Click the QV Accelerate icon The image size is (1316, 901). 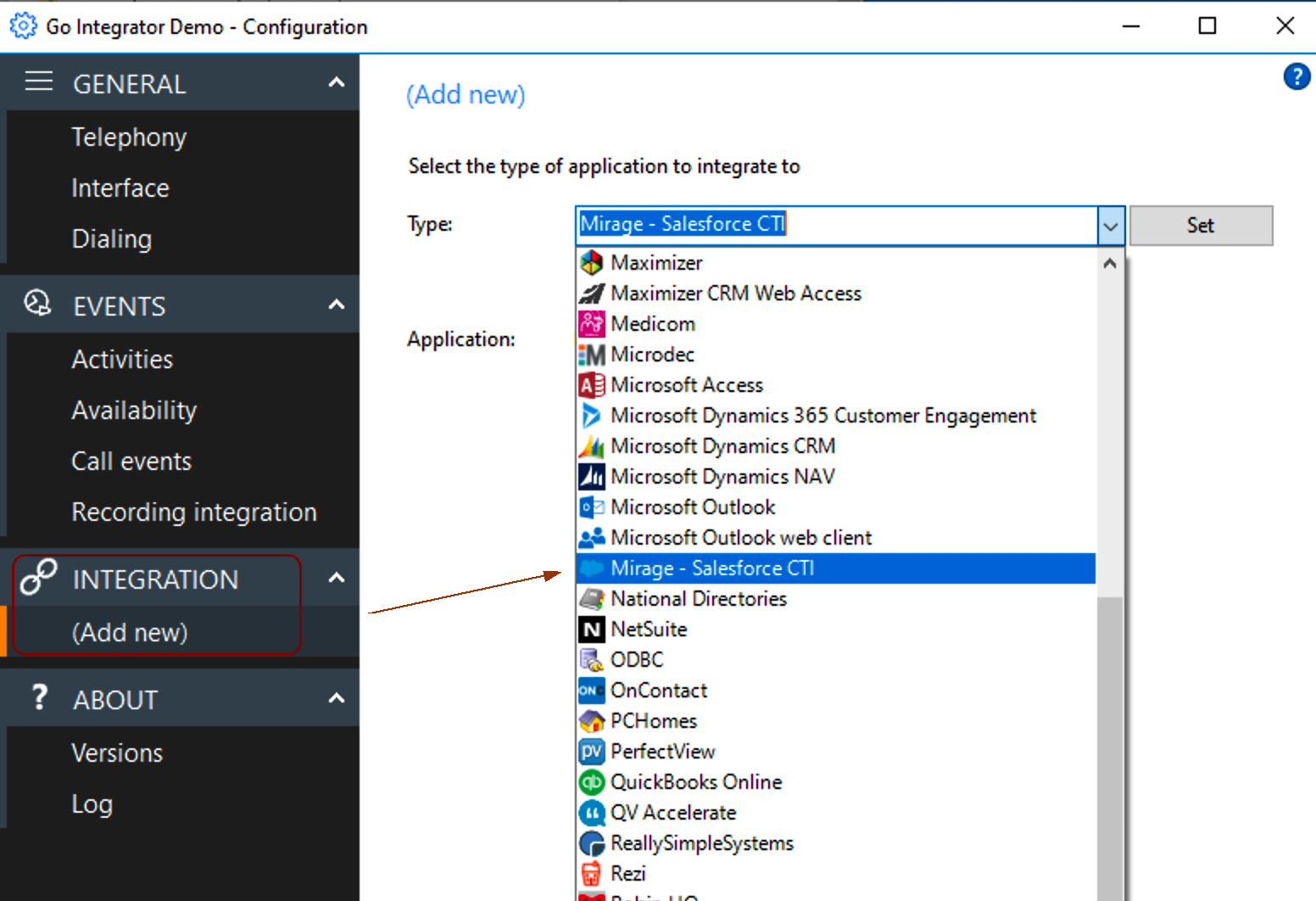coord(591,813)
